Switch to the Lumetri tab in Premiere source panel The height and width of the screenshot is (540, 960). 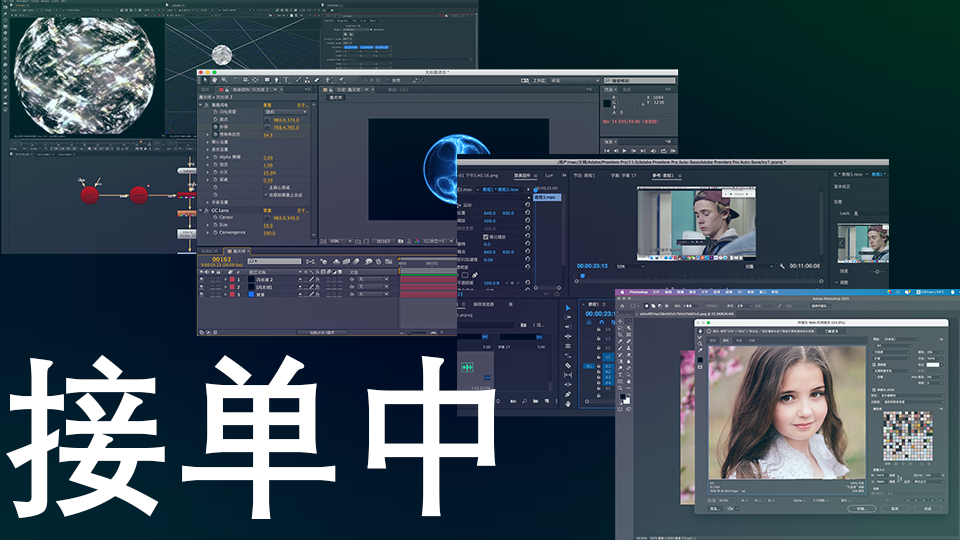(x=549, y=175)
